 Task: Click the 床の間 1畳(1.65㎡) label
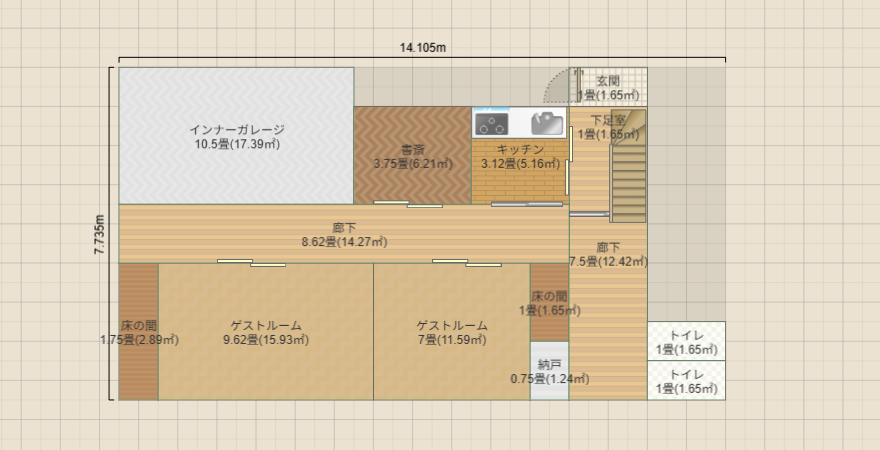(549, 304)
